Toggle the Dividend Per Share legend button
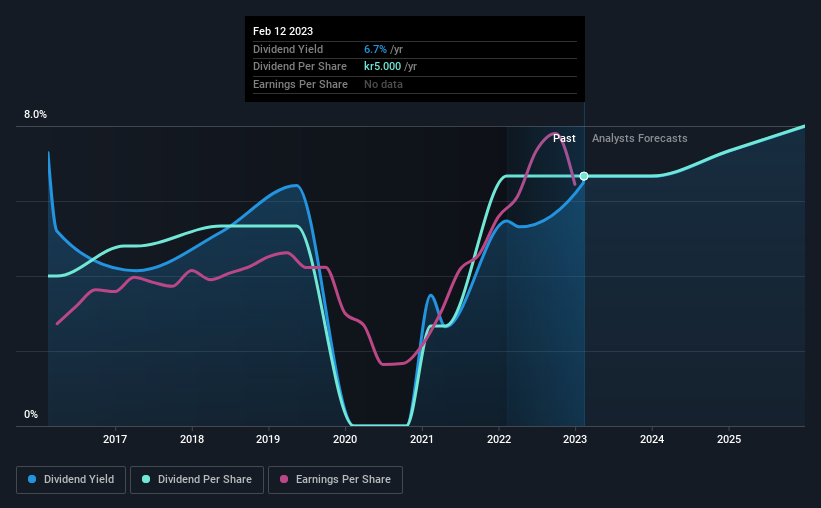 [x=197, y=480]
